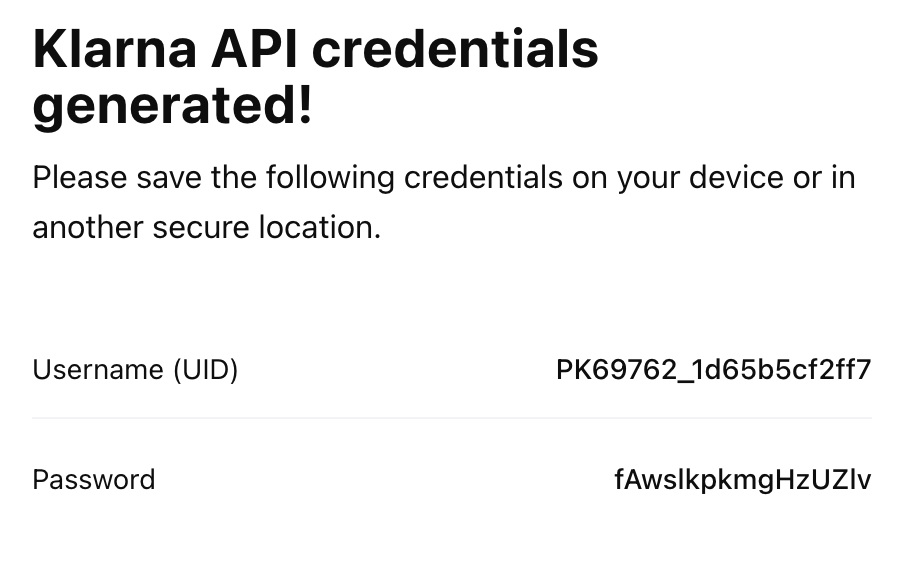924x576 pixels.
Task: Select the "Username (UID)" label
Action: click(135, 370)
